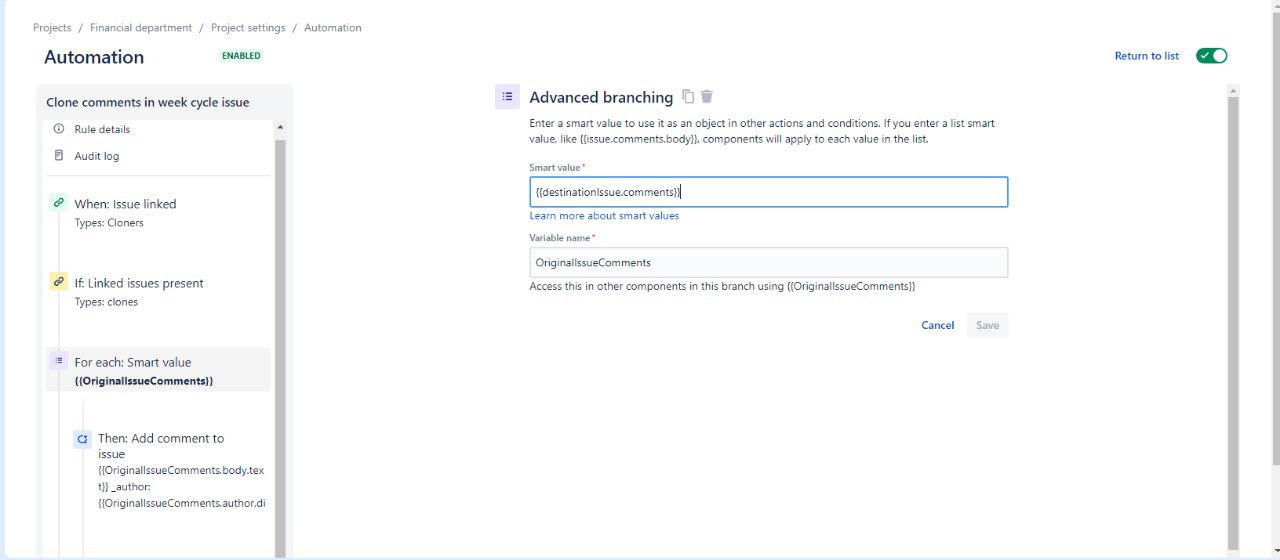Click the sidebar scroll up arrow
This screenshot has height=560, width=1280.
click(279, 128)
